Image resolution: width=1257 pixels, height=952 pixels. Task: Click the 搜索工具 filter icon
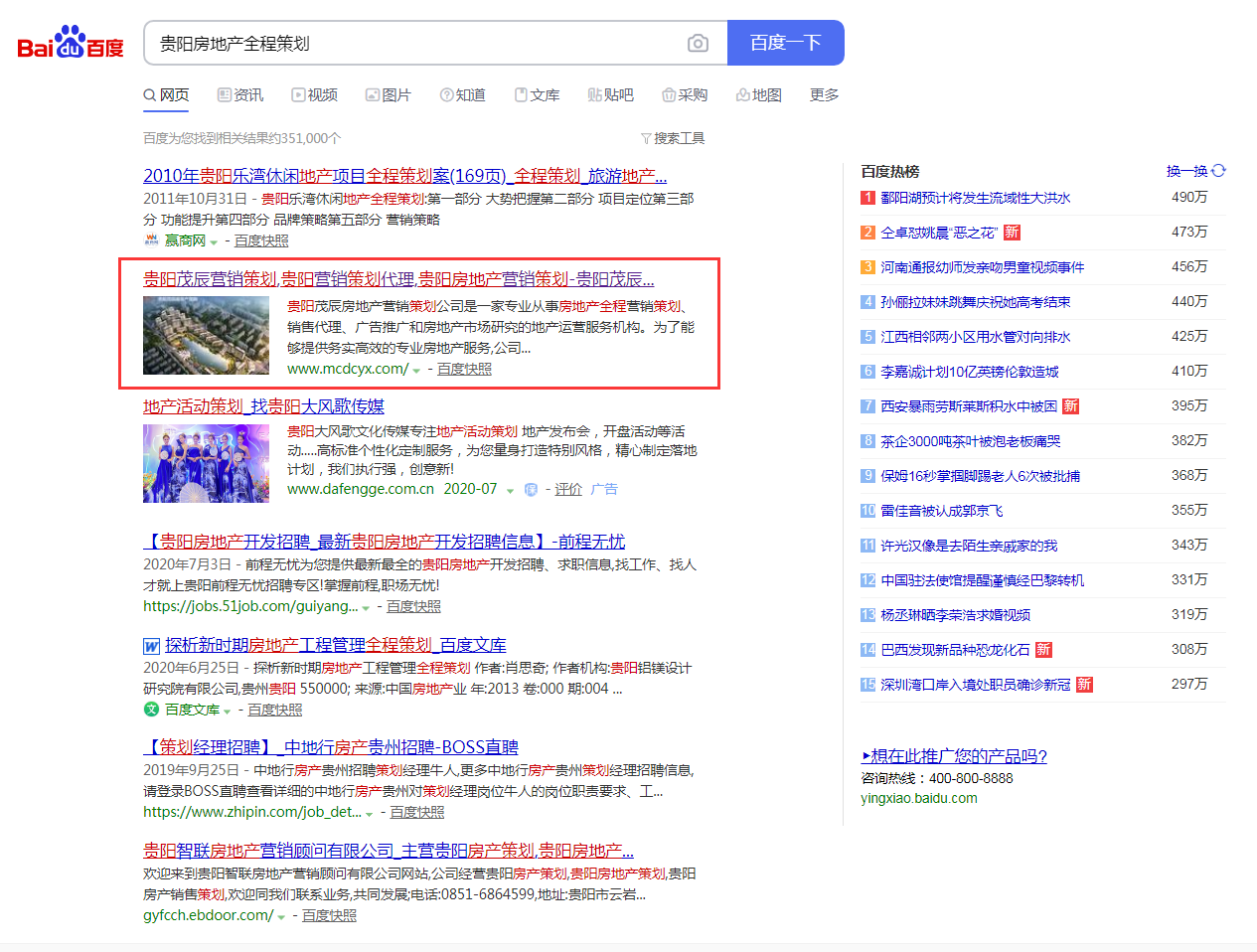click(x=647, y=138)
